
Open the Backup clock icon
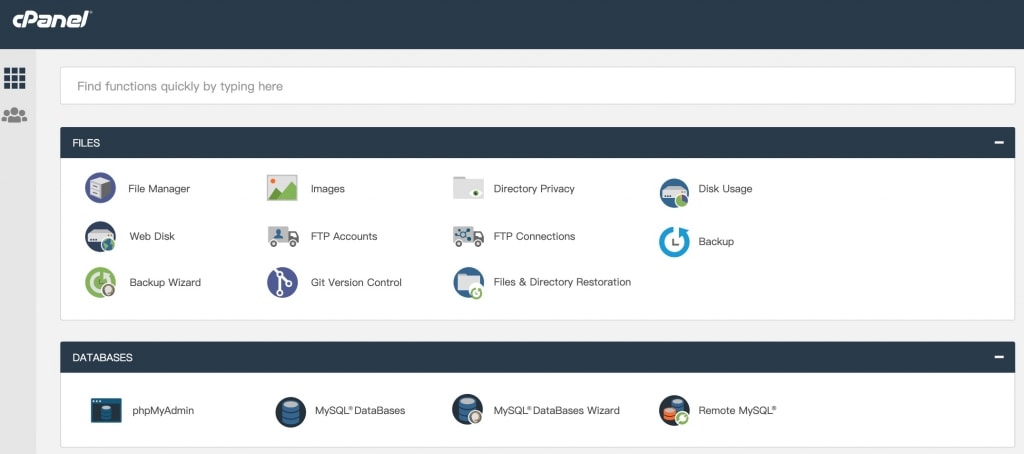(x=674, y=242)
